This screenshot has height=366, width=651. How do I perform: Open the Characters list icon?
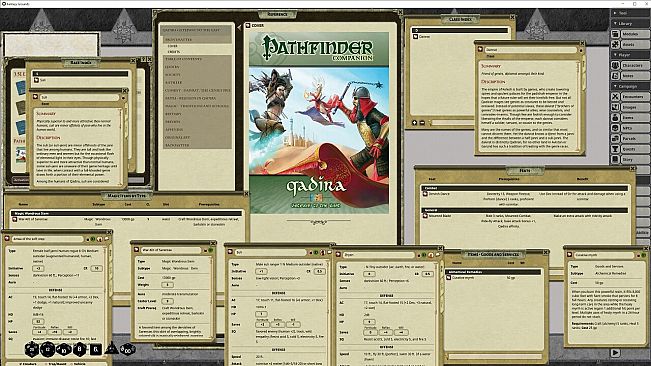click(x=615, y=65)
